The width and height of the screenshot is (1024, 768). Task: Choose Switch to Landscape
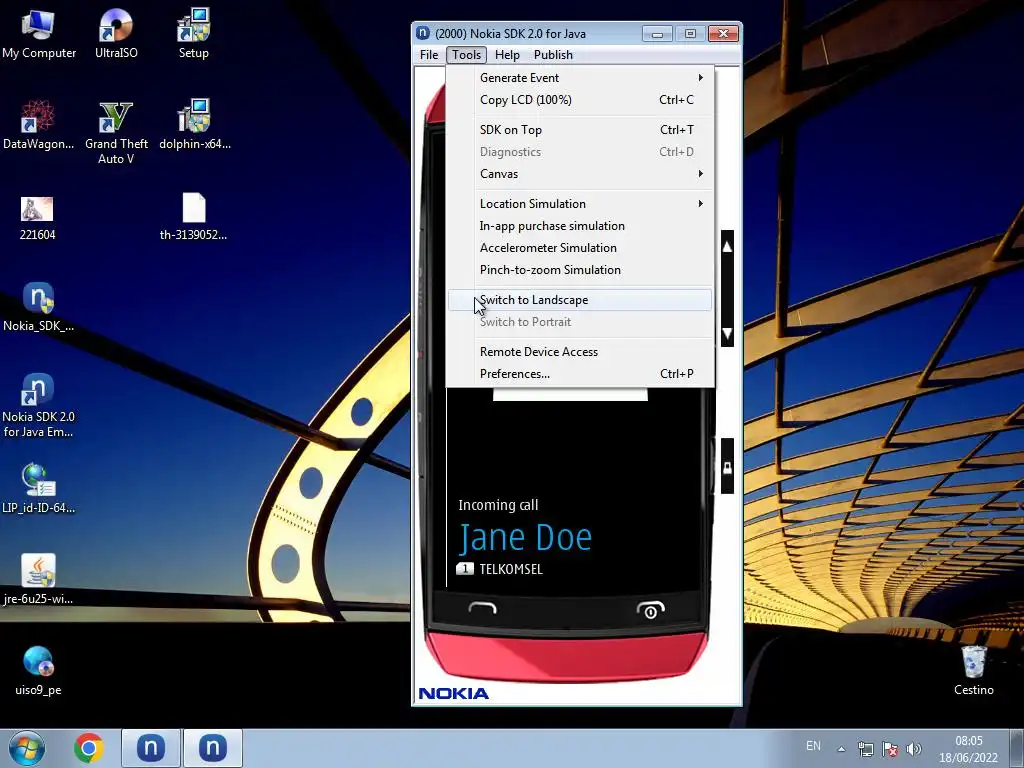580,300
